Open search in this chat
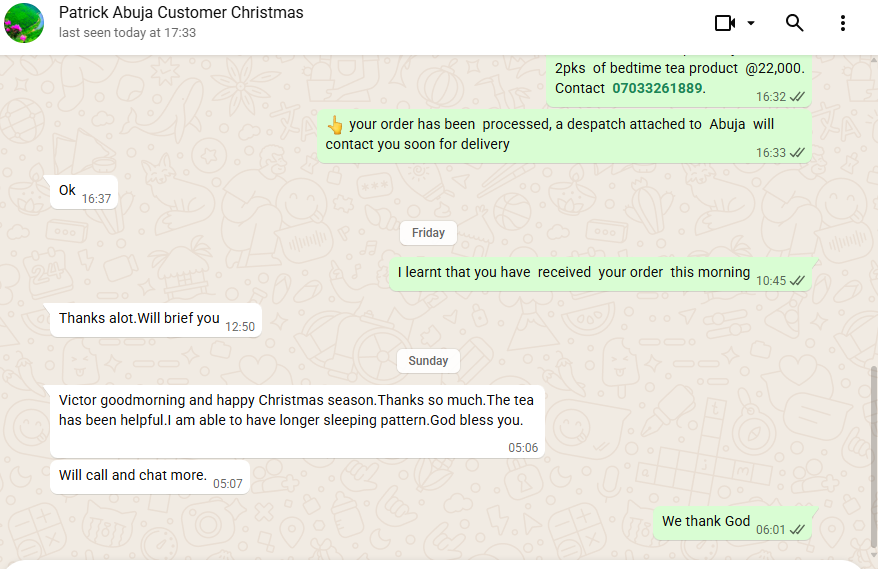The height and width of the screenshot is (569, 878). pyautogui.click(x=795, y=23)
